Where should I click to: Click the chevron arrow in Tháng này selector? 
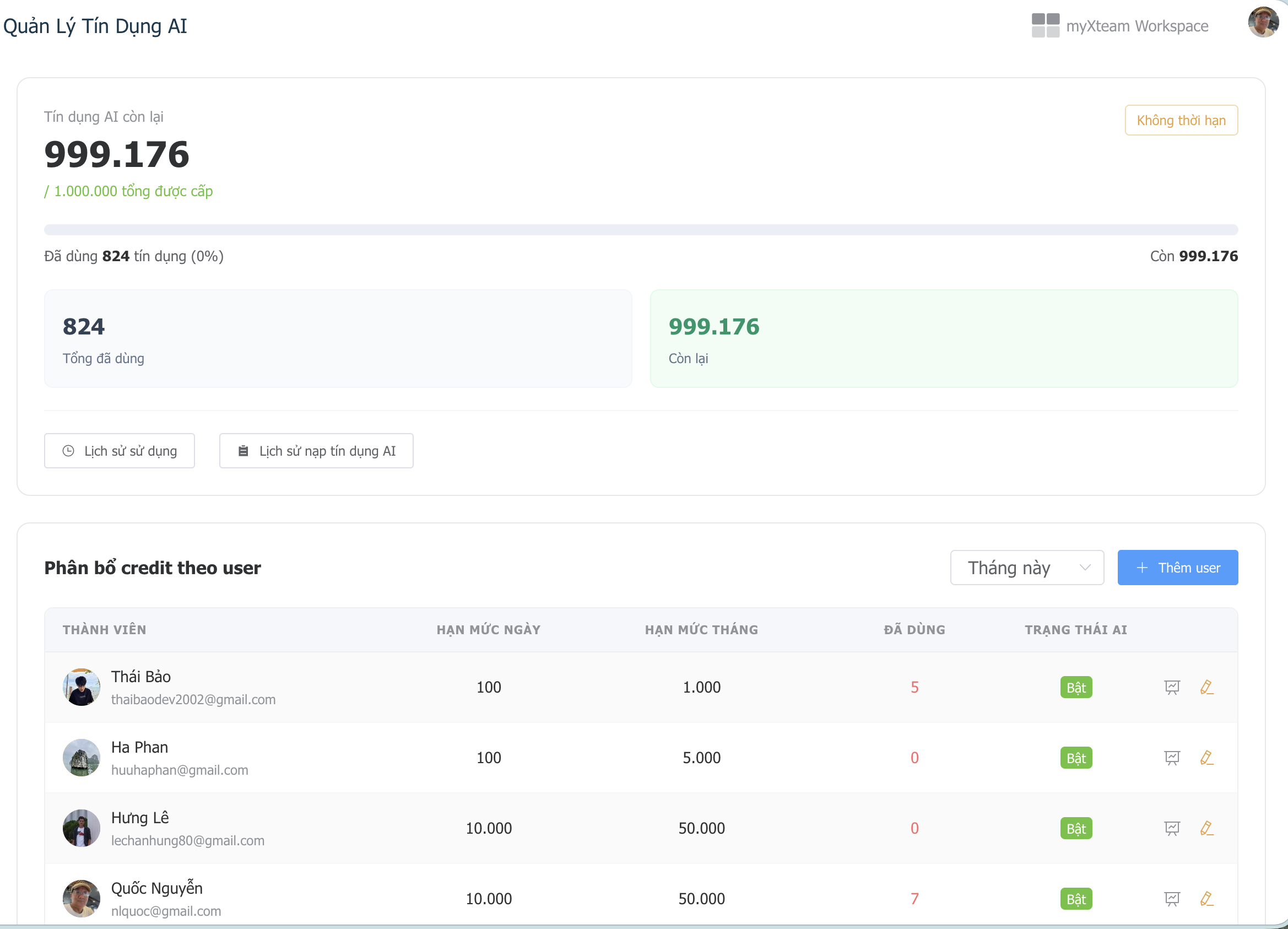point(1085,568)
